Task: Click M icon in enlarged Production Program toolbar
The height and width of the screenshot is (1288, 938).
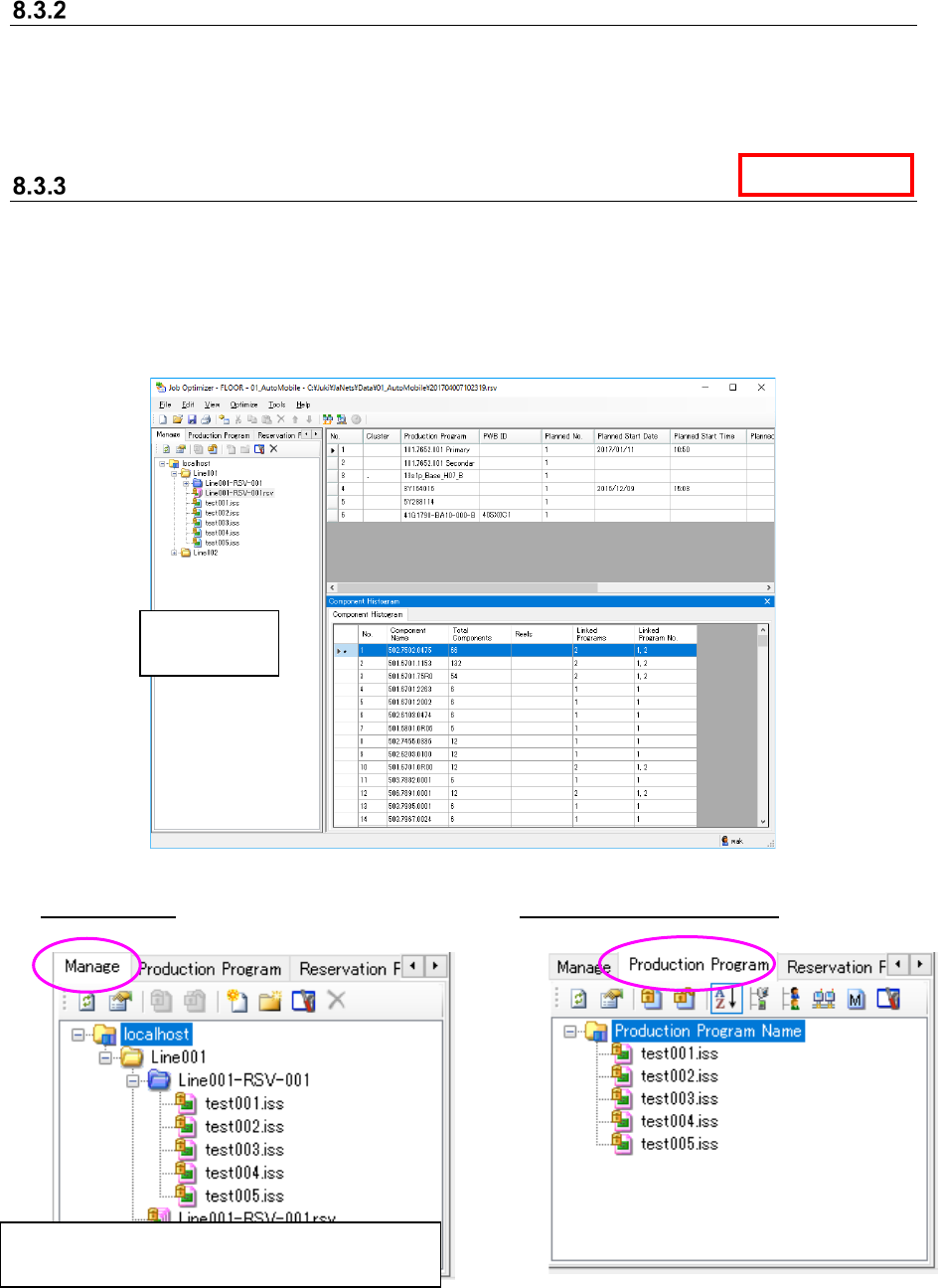Action: point(856,1000)
